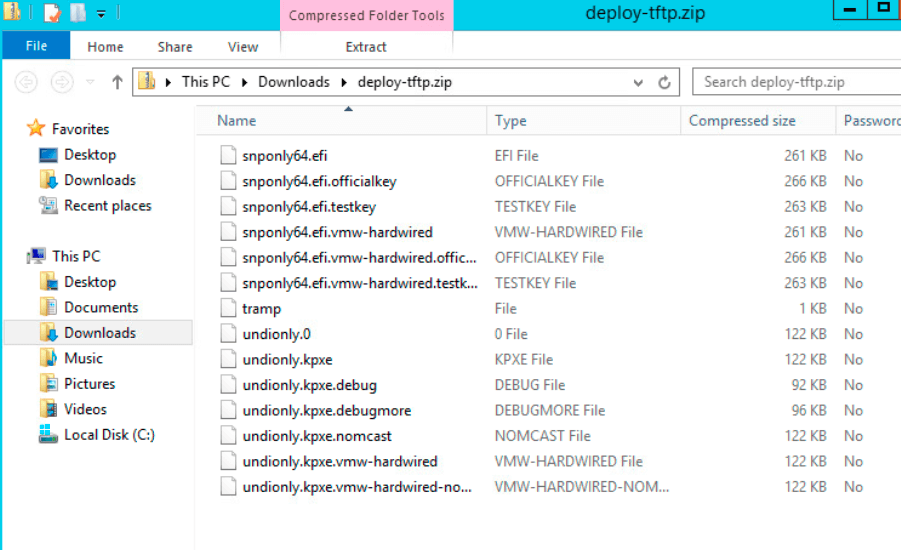This screenshot has height=550, width=901.
Task: Switch to the View ribbon tab
Action: pyautogui.click(x=242, y=47)
